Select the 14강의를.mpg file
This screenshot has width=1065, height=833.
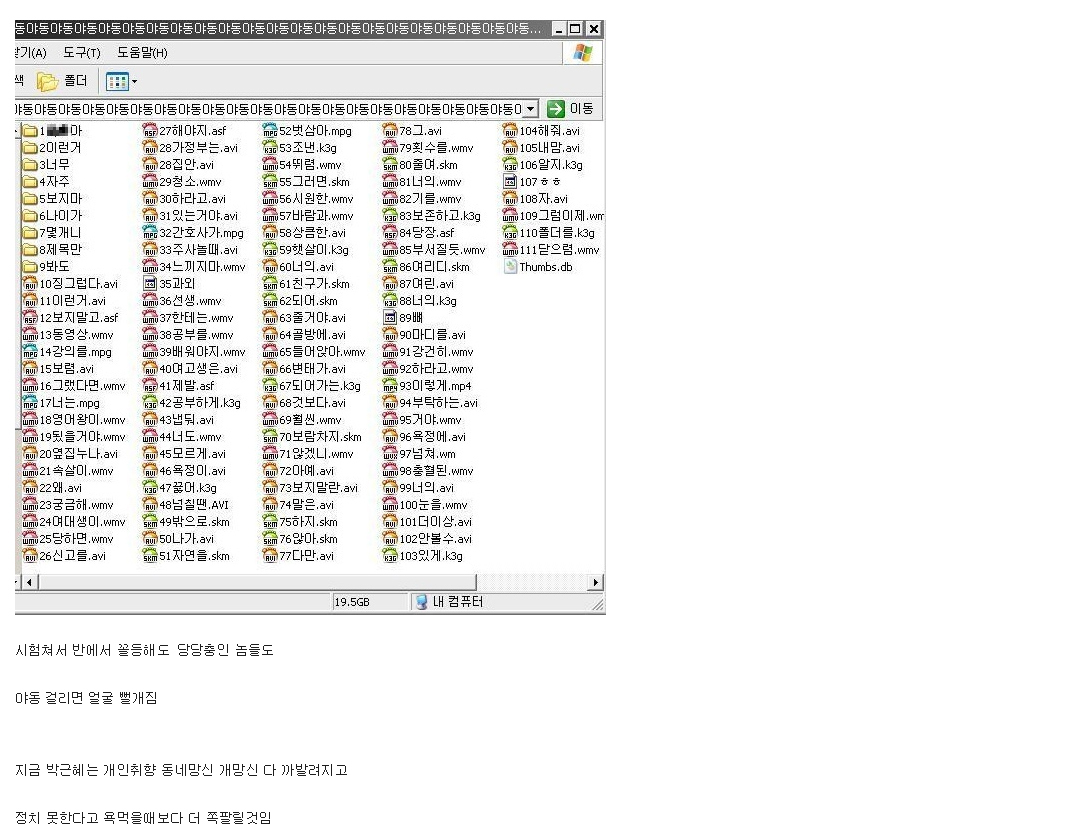coord(67,352)
